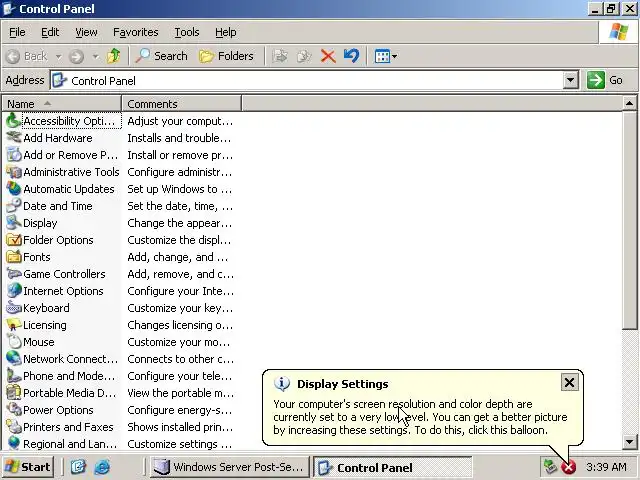Open the File menu
640x480 pixels.
point(17,32)
